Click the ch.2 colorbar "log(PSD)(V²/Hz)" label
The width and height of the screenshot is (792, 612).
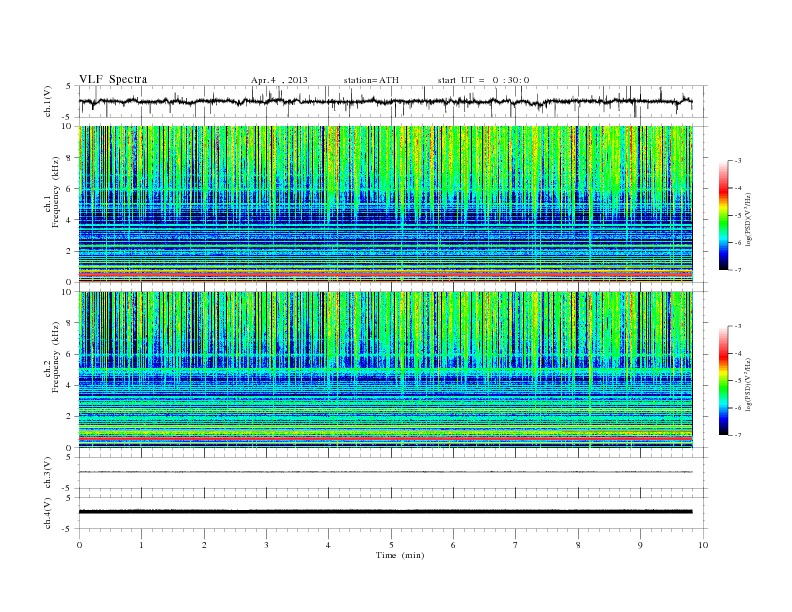(749, 385)
